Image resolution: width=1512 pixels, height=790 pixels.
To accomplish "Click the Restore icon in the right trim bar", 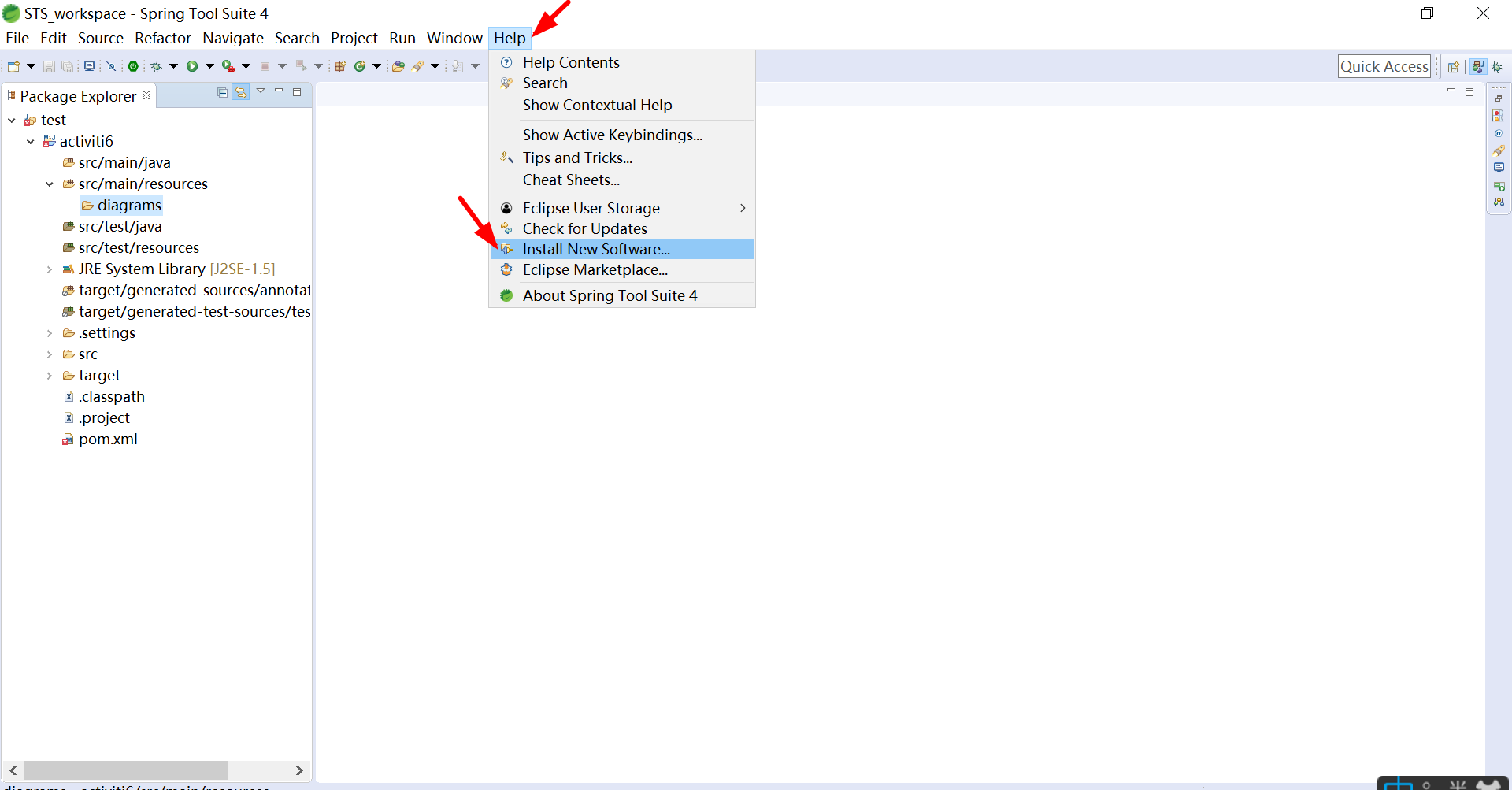I will pyautogui.click(x=1499, y=98).
